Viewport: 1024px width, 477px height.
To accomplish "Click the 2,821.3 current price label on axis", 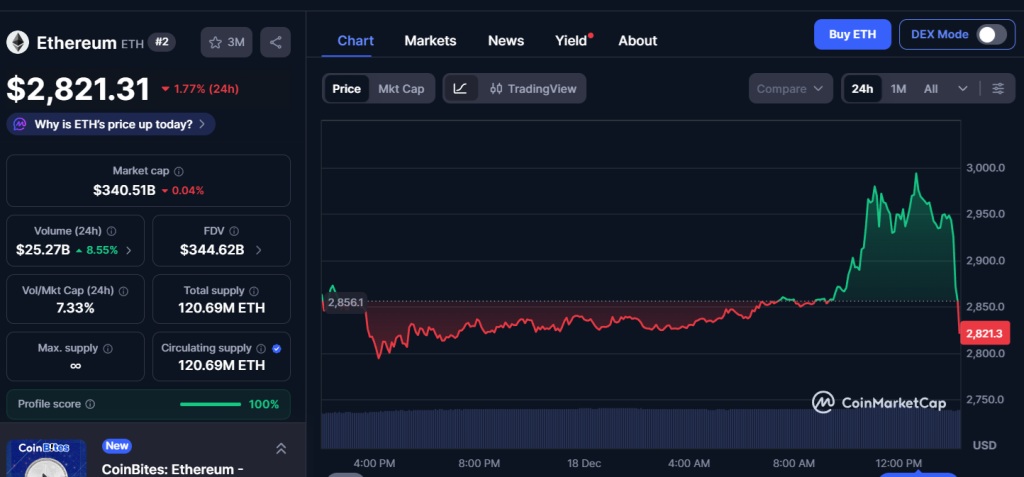I will tap(984, 333).
